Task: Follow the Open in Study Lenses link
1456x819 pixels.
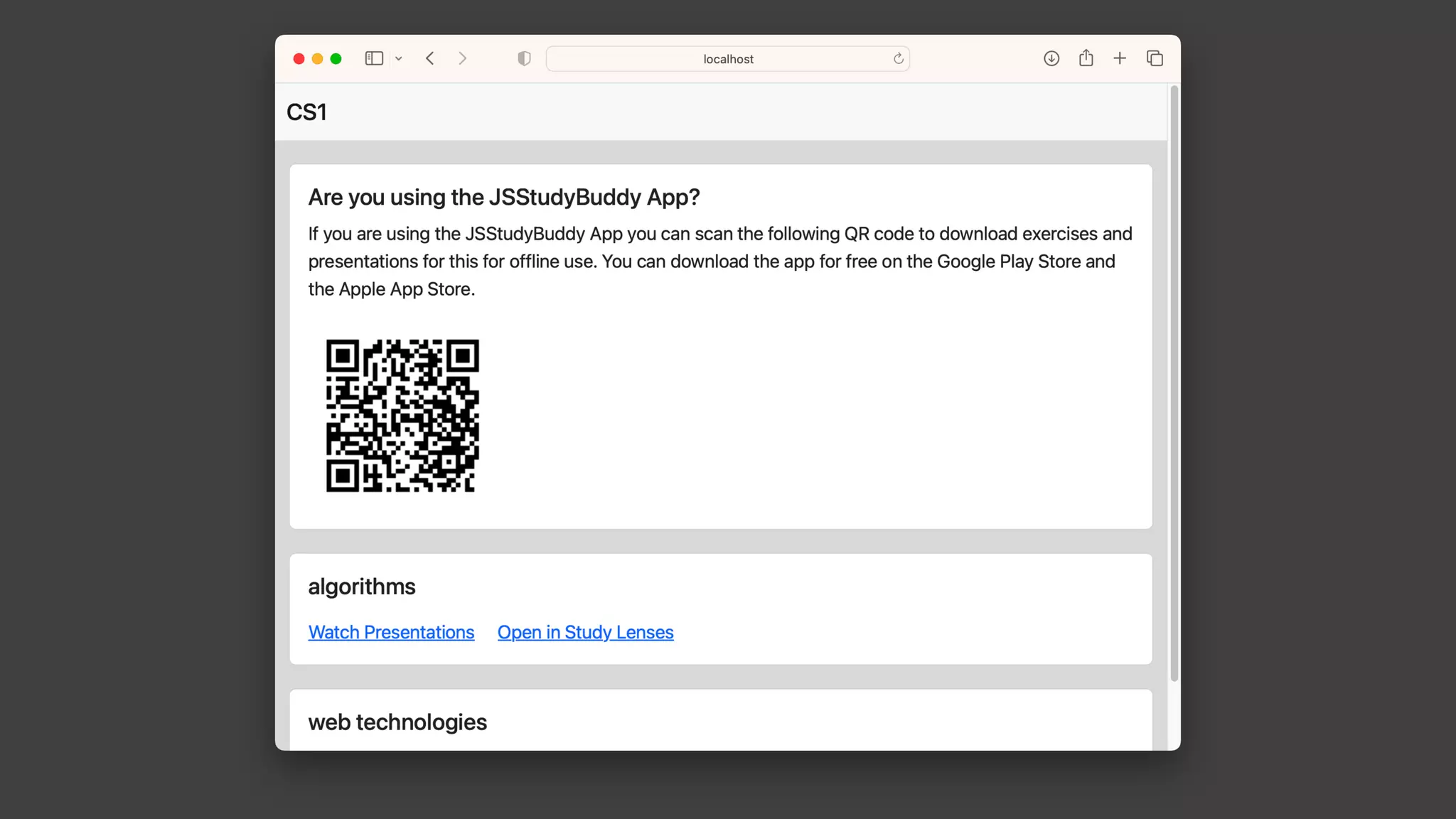Action: (x=585, y=632)
